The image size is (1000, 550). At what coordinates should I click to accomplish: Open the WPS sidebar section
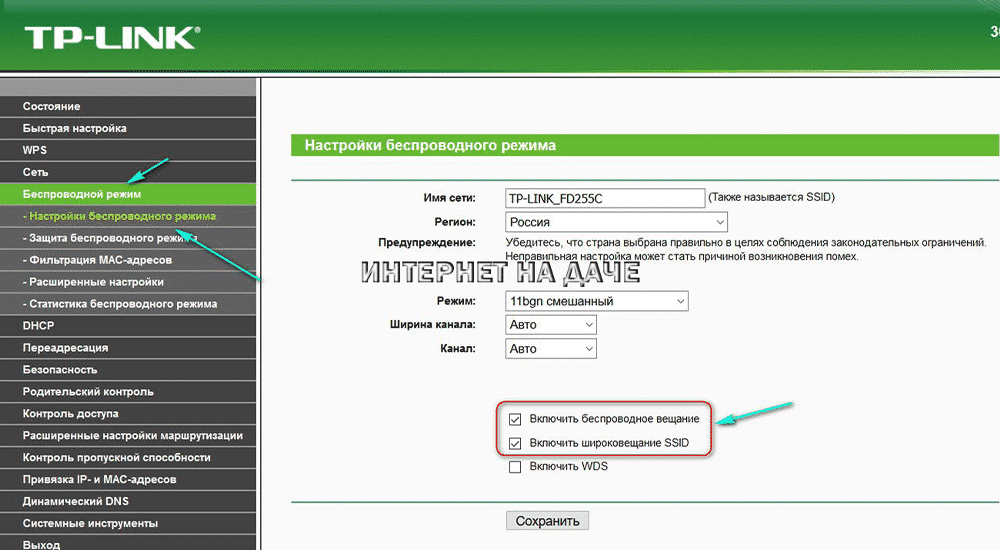click(35, 150)
